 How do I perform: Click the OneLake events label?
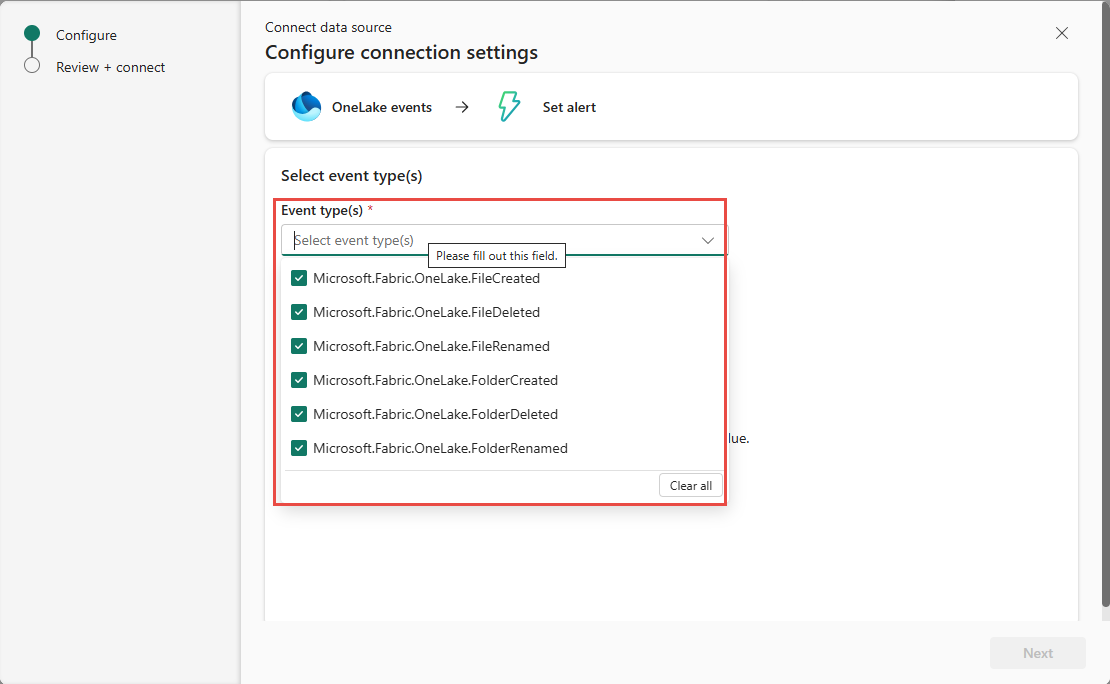tap(382, 107)
